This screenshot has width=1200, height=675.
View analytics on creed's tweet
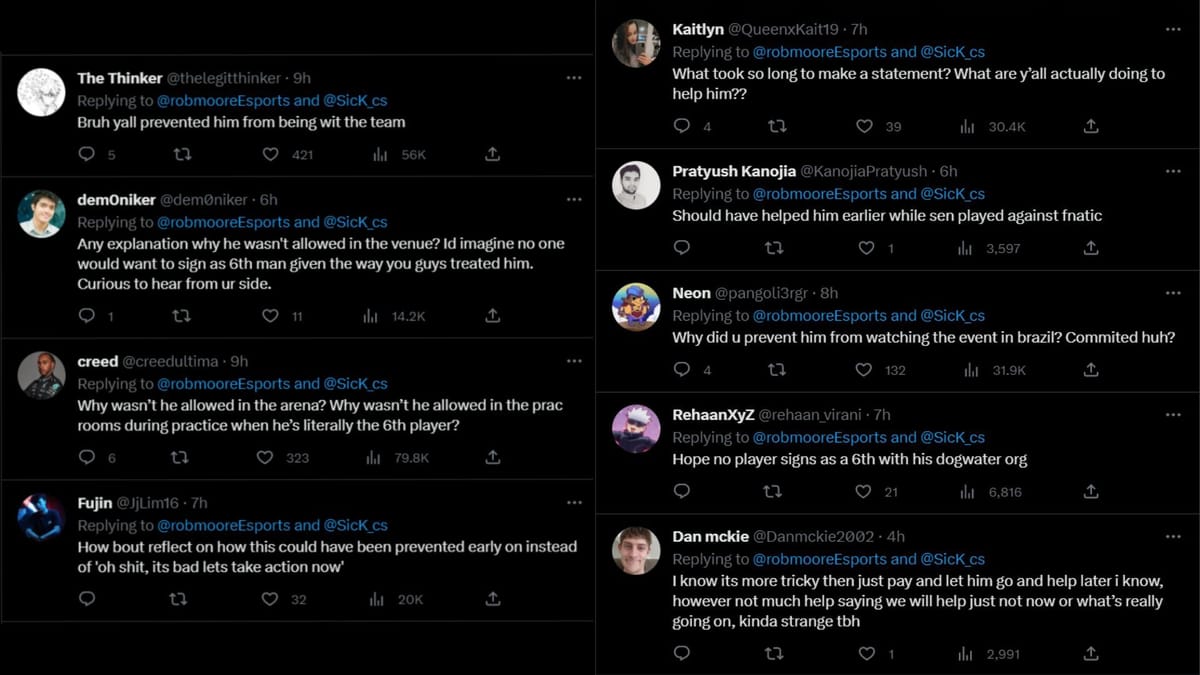tap(371, 457)
